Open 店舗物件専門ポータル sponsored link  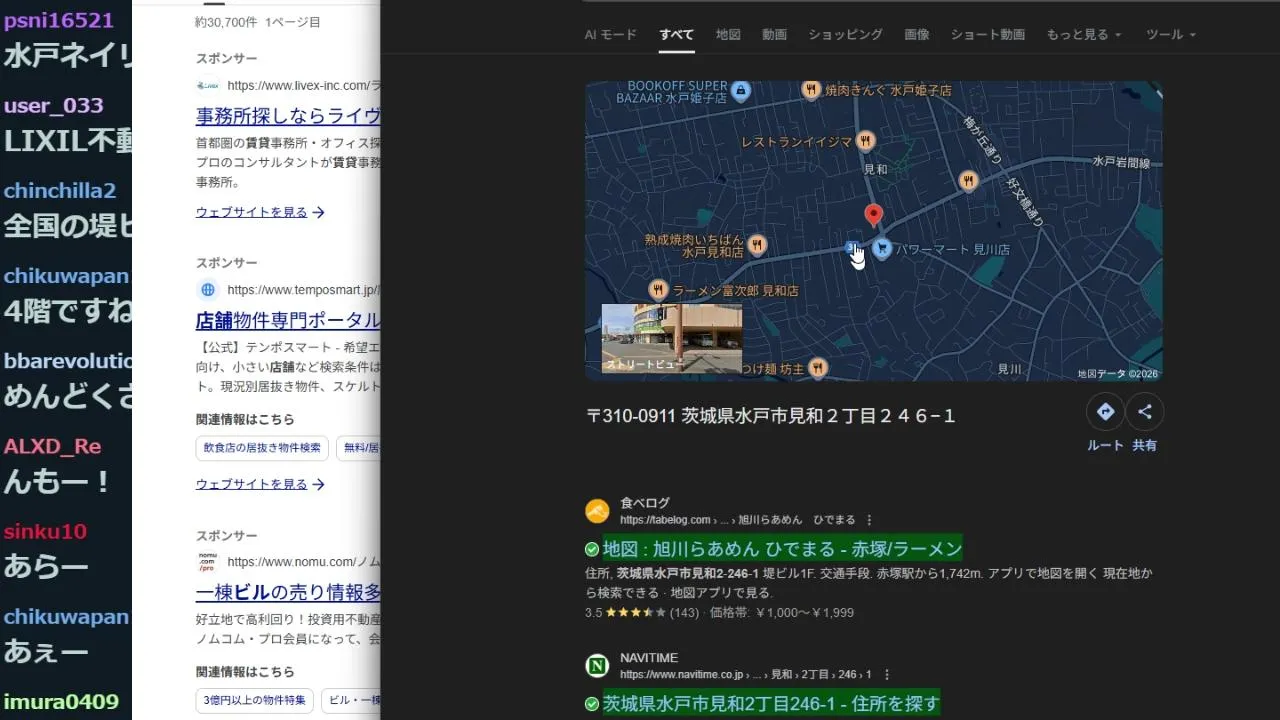[x=288, y=321]
